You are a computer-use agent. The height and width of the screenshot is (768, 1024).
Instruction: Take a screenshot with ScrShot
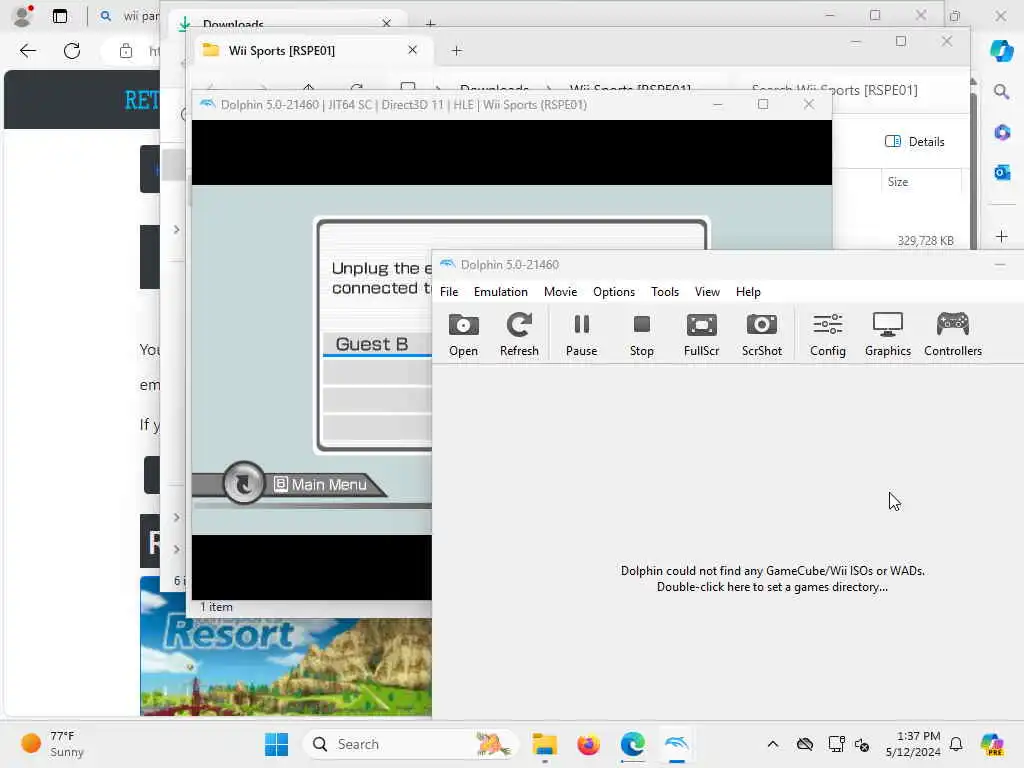pos(761,334)
